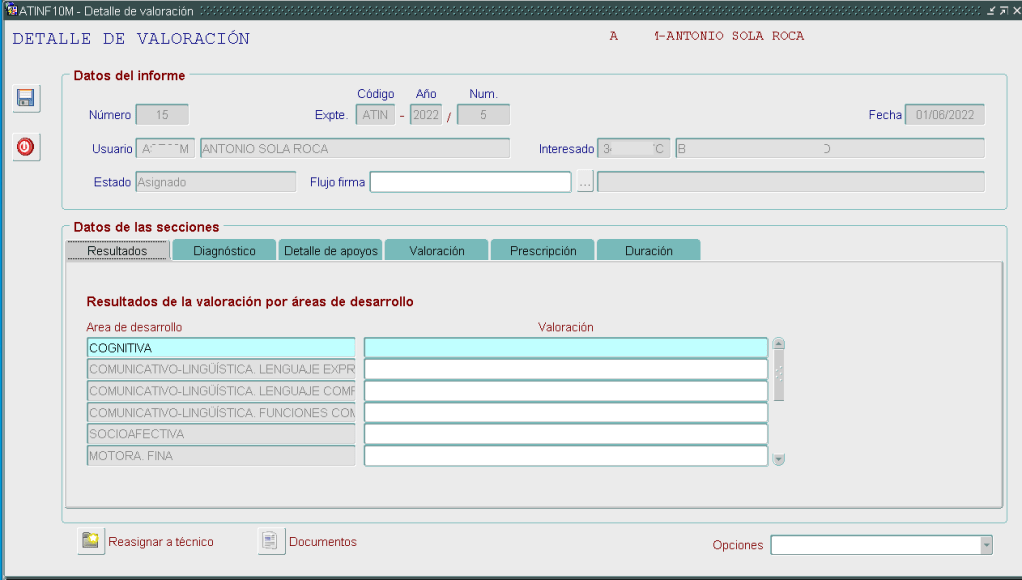Click the Flujo firma input field
The width and height of the screenshot is (1022, 580).
tap(470, 182)
